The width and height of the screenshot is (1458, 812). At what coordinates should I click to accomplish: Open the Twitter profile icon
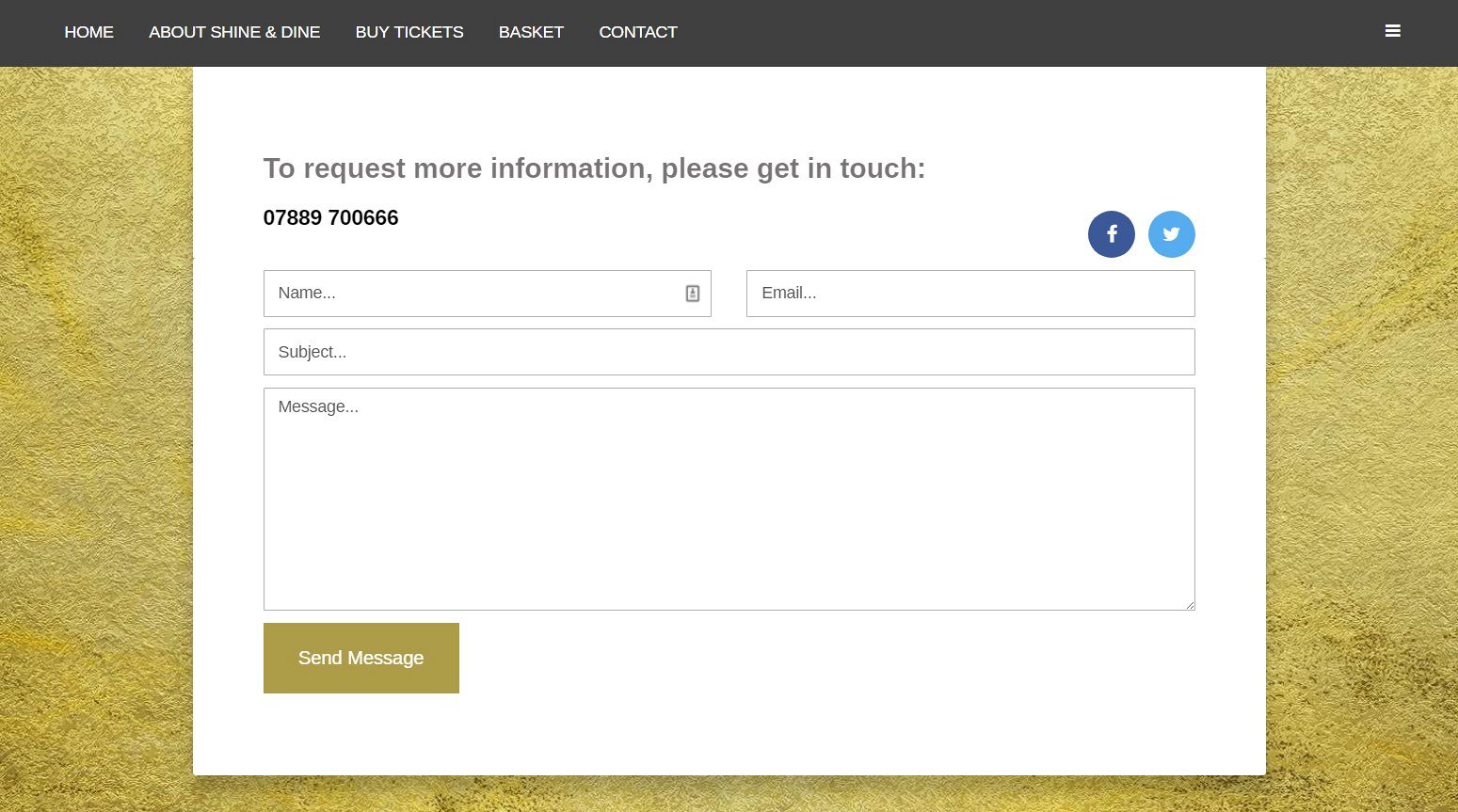pos(1171,234)
